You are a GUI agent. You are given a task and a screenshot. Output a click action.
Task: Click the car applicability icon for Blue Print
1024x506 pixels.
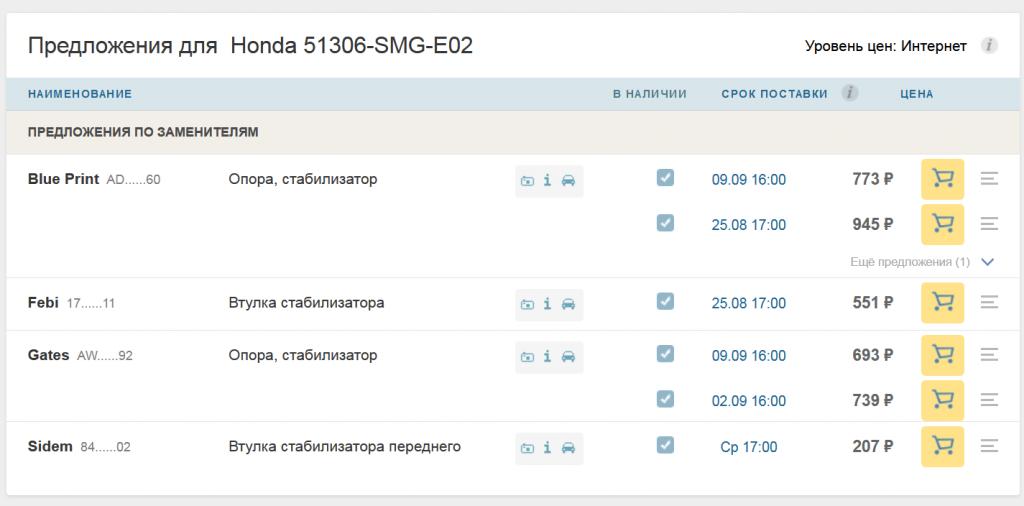click(568, 181)
